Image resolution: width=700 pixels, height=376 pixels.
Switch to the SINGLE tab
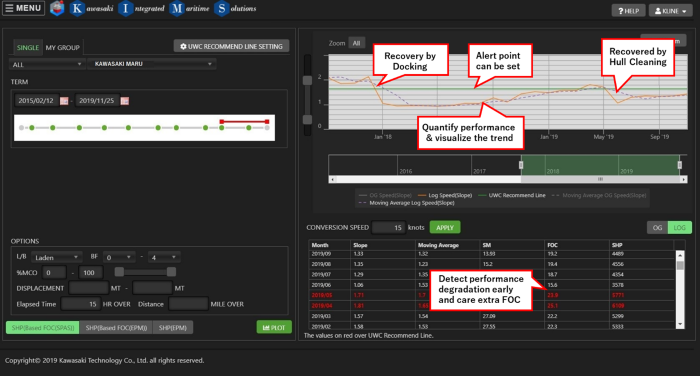tap(28, 47)
